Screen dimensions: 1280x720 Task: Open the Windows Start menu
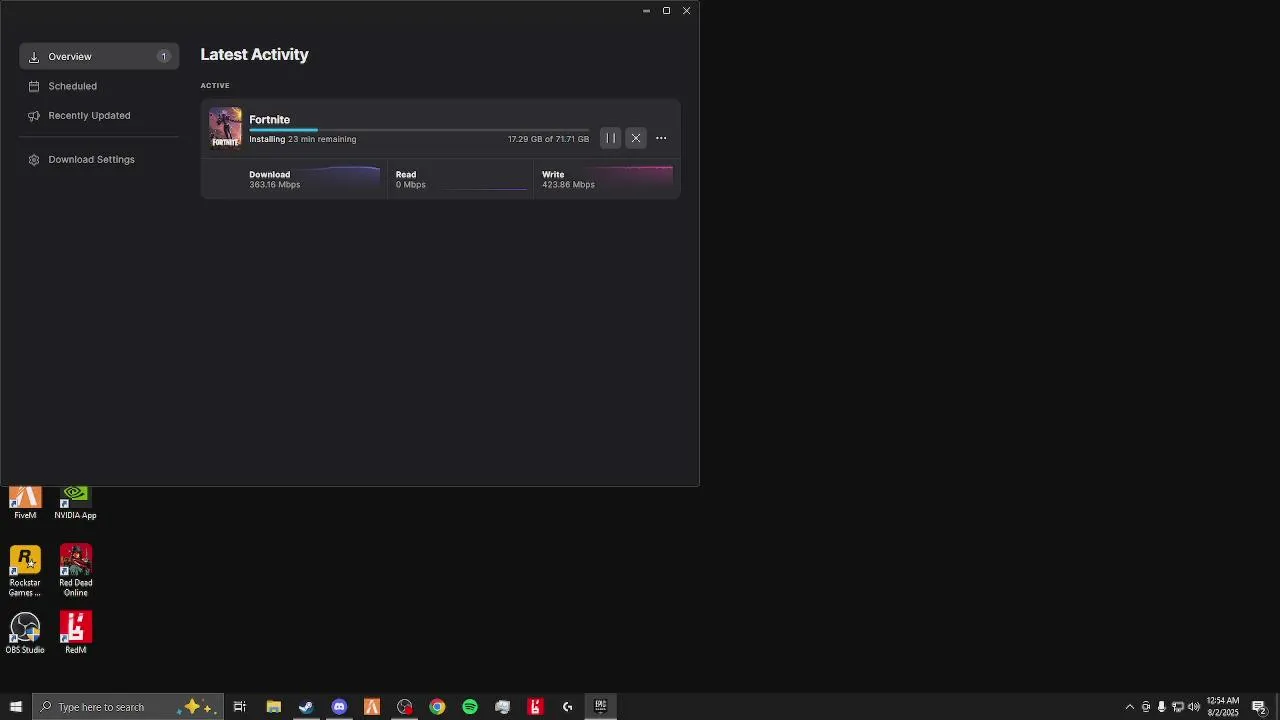point(15,707)
